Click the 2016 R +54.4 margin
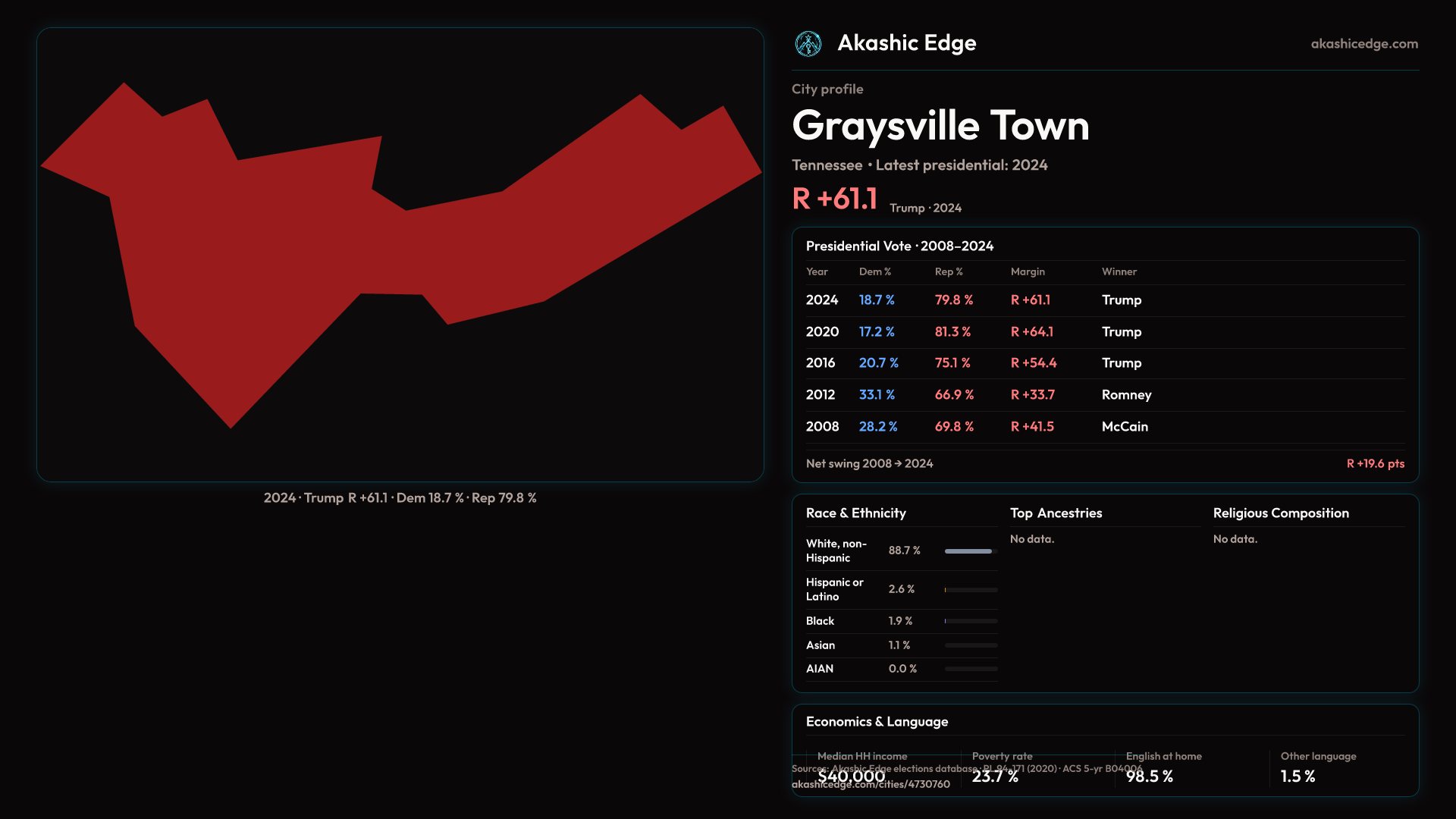 [x=1033, y=363]
